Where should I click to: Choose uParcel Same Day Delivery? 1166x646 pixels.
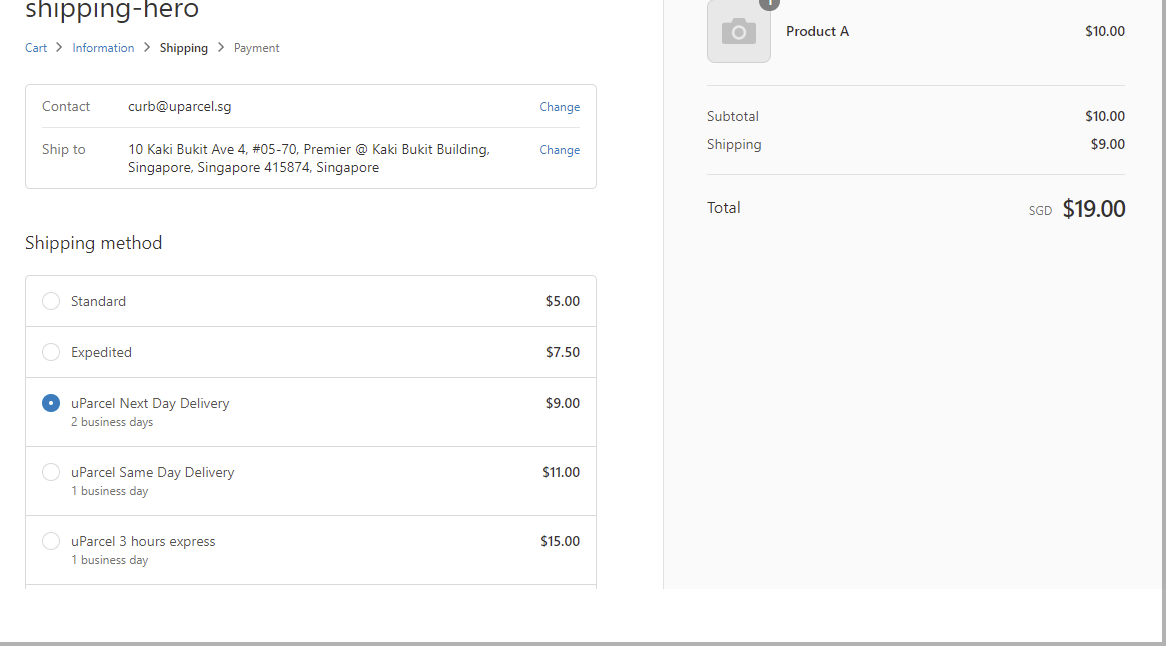pos(51,472)
